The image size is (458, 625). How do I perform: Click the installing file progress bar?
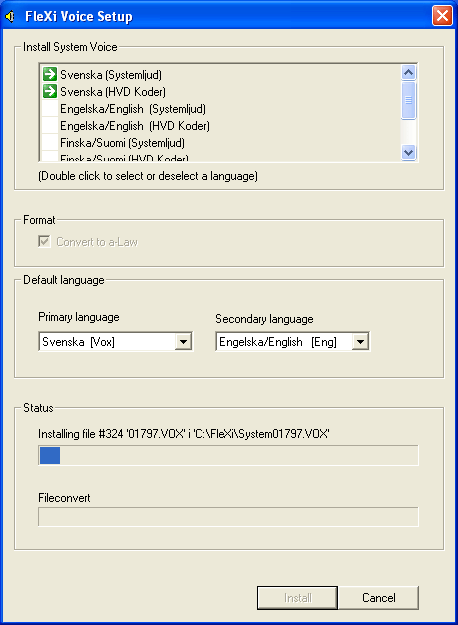(228, 455)
